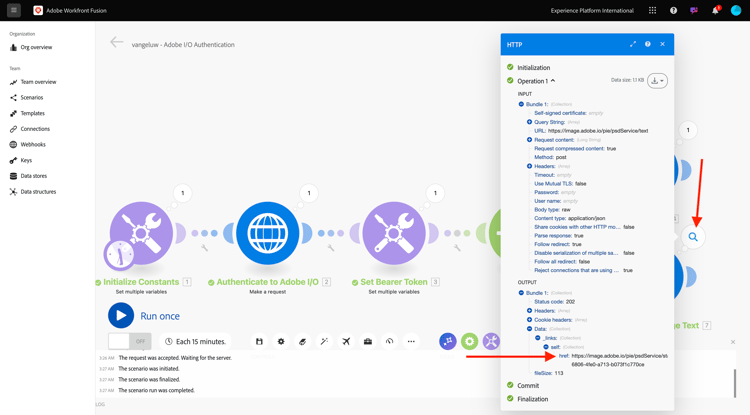750x415 pixels.
Task: Go back with the left arrow
Action: (116, 43)
